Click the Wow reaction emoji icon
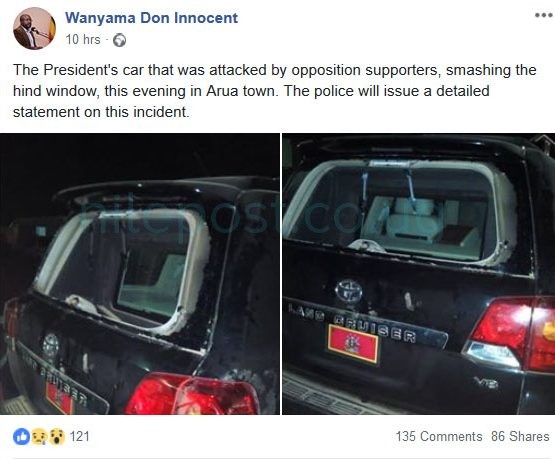The image size is (555, 459). pos(57,437)
